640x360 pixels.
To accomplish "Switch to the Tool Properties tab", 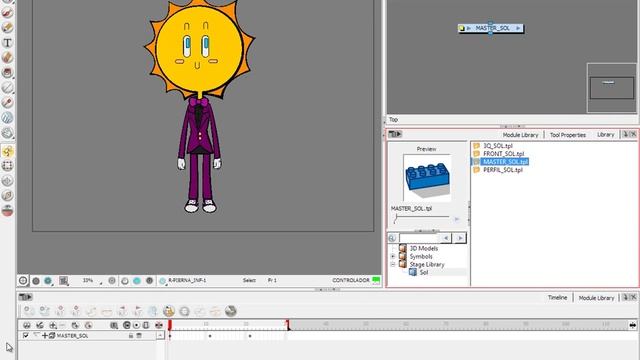I will click(568, 135).
